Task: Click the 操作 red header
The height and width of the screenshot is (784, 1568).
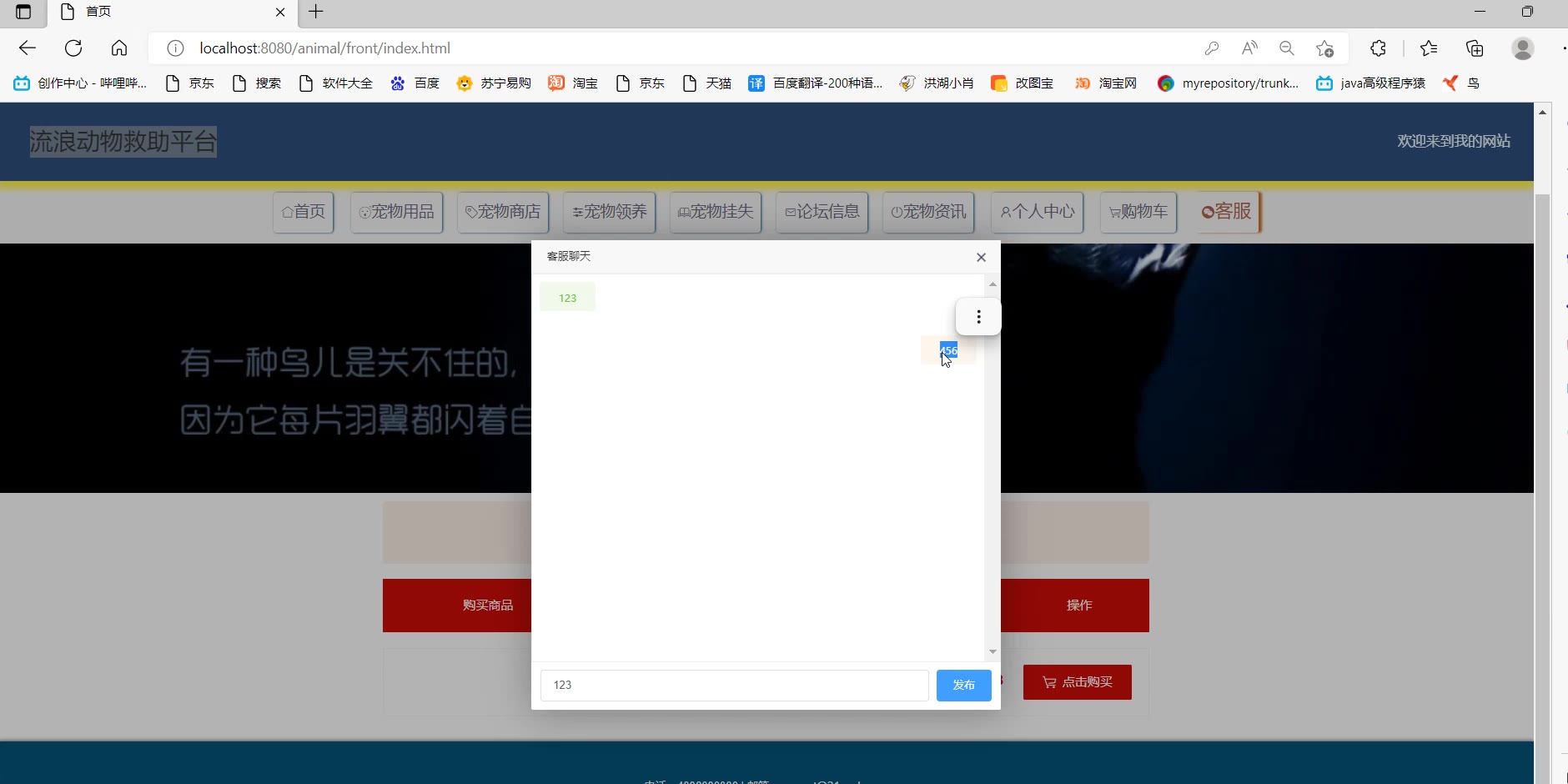Action: [1078, 606]
